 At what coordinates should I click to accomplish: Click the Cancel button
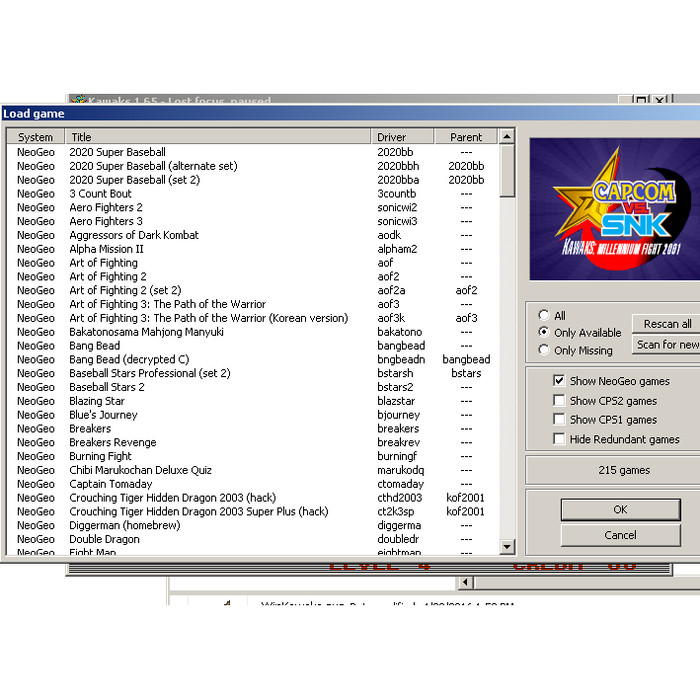(x=620, y=535)
